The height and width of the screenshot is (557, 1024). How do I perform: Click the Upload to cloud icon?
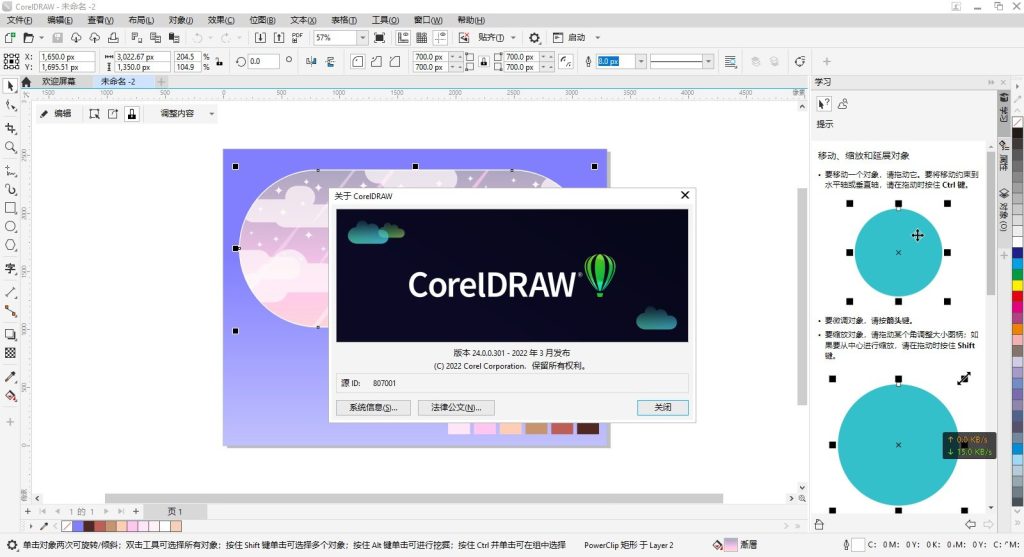95,38
